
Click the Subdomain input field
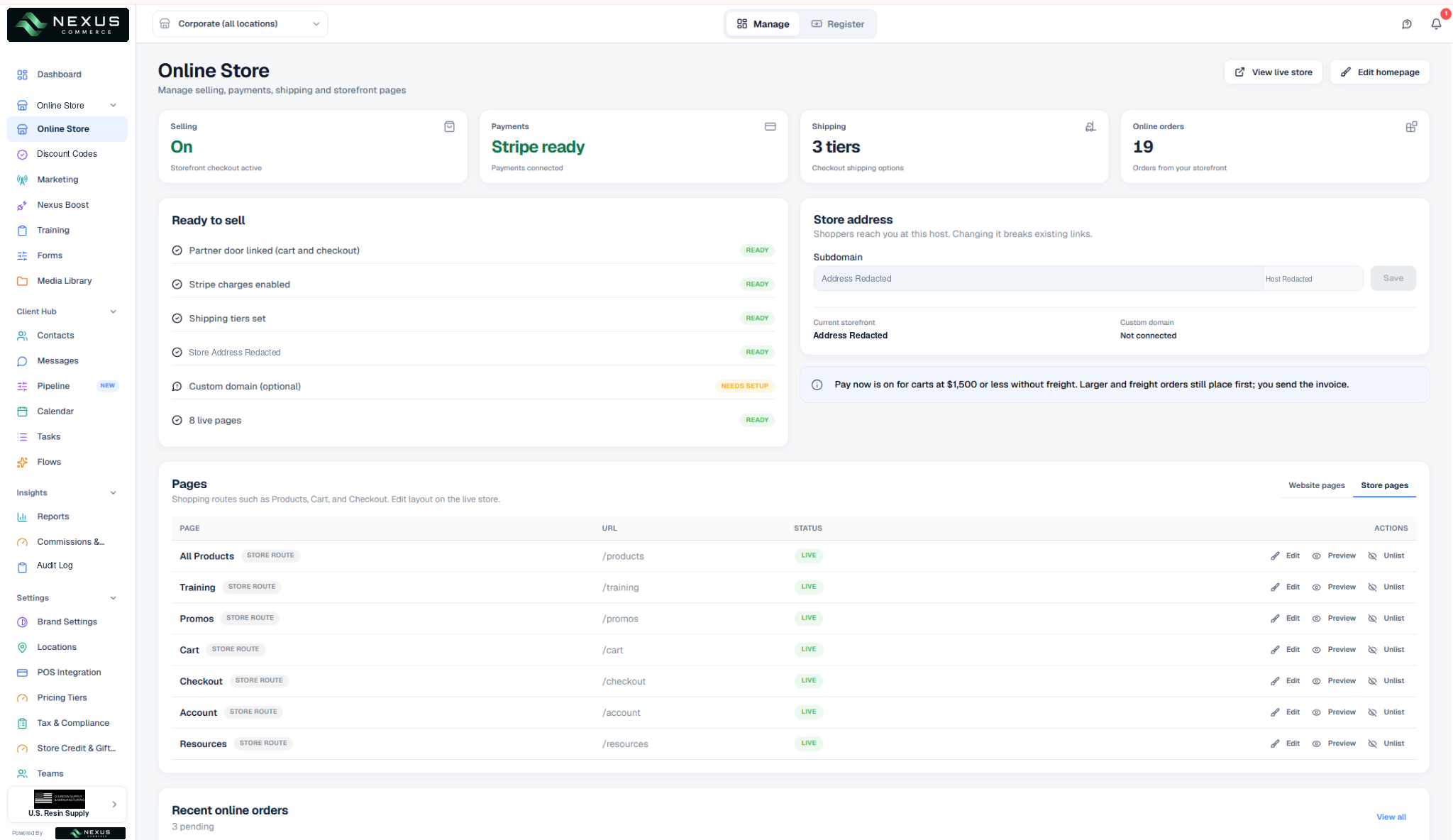point(1038,279)
